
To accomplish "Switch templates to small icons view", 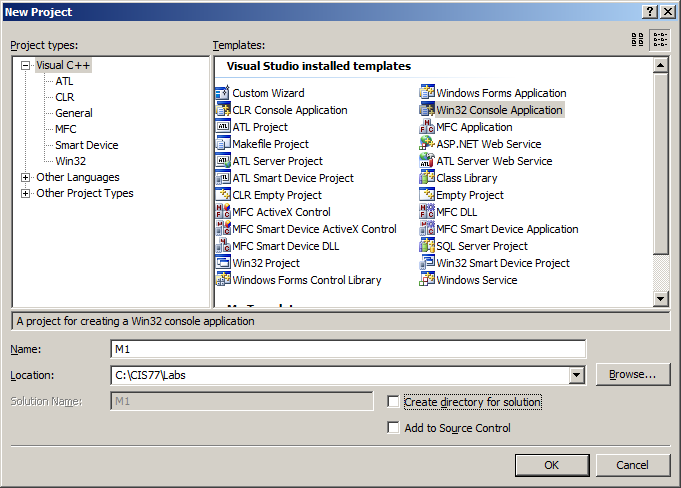I will tap(660, 40).
